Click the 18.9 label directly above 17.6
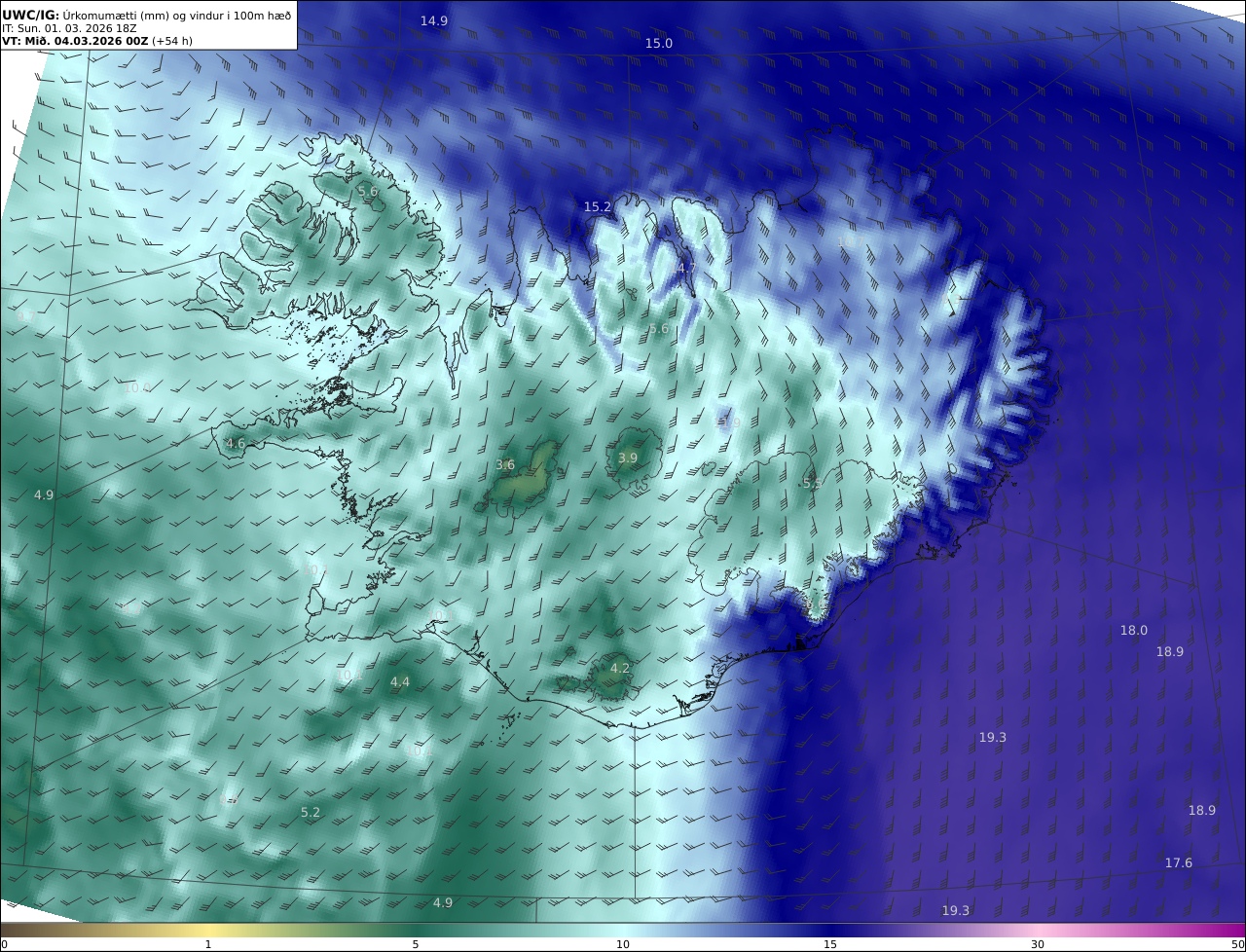1246x952 pixels. tap(1202, 811)
